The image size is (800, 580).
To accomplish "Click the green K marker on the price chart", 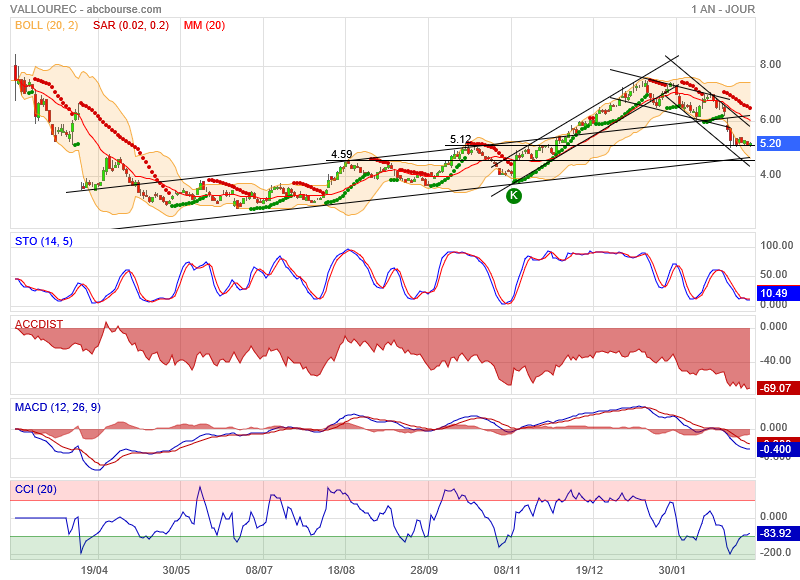I will click(514, 195).
